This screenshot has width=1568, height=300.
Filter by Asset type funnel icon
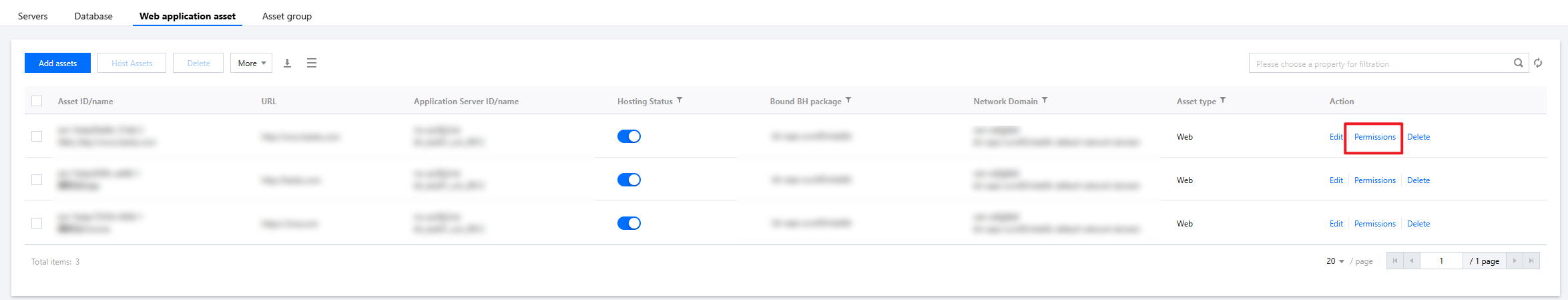(x=1223, y=100)
